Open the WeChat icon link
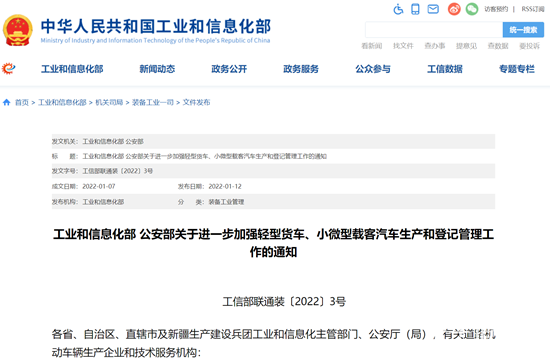This screenshot has width=550, height=360. pyautogui.click(x=472, y=9)
